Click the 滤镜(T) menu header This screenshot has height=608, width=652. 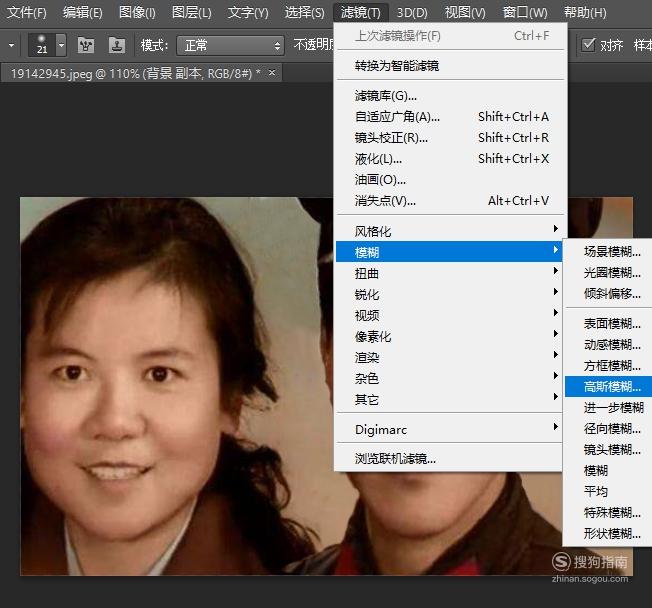click(361, 12)
